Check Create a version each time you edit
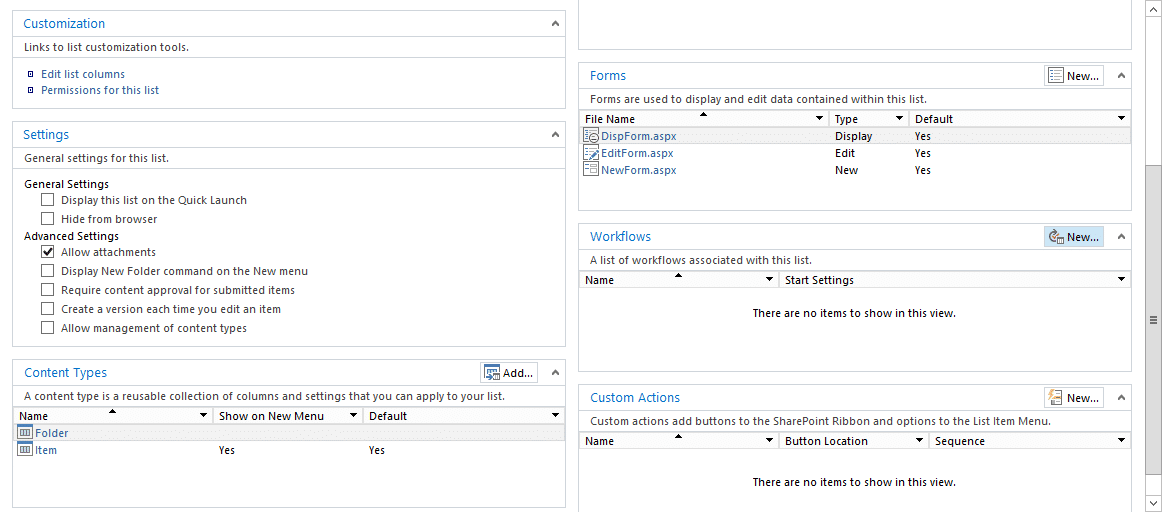 [x=47, y=308]
